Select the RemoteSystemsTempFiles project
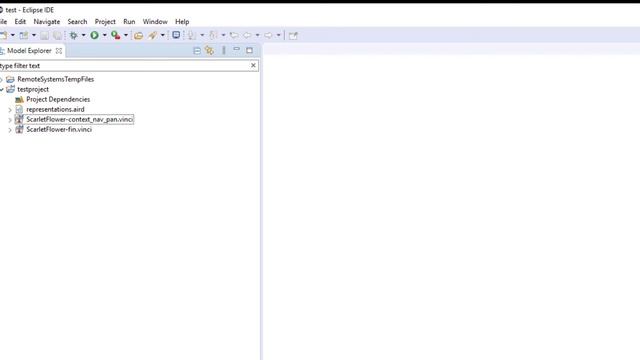This screenshot has width=640, height=360. tap(56, 79)
